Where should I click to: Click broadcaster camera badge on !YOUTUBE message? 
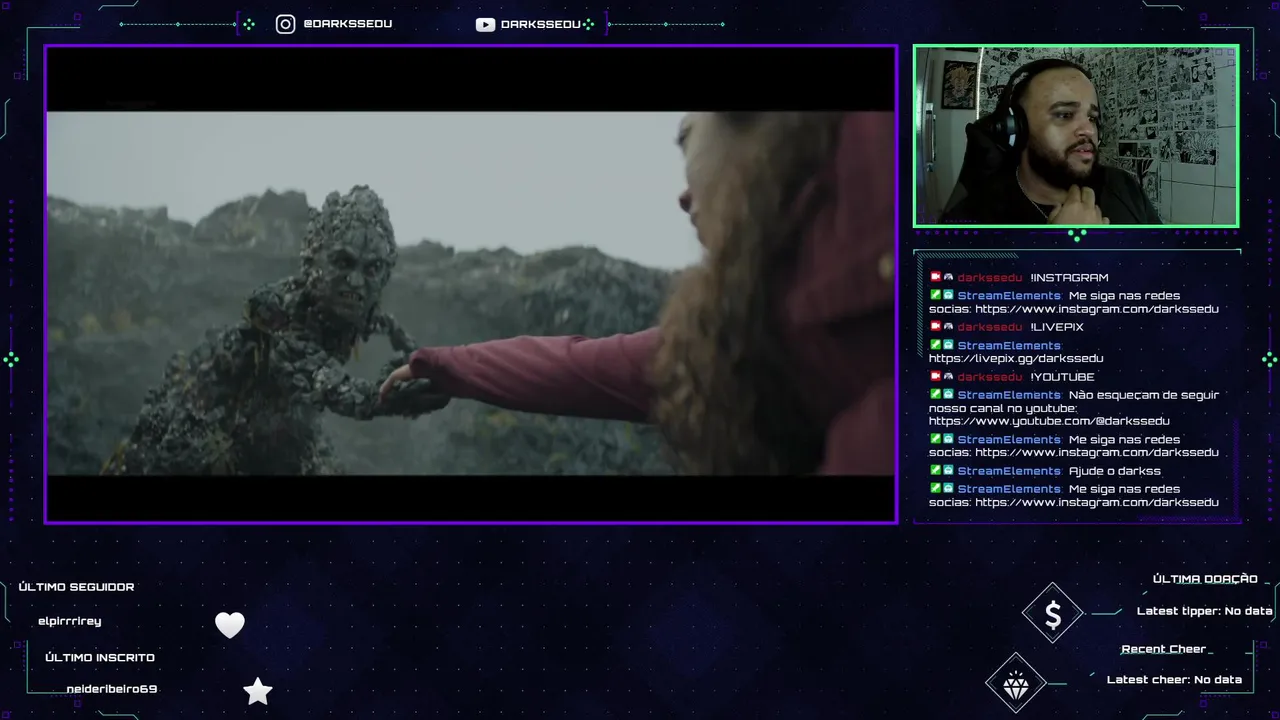coord(936,376)
